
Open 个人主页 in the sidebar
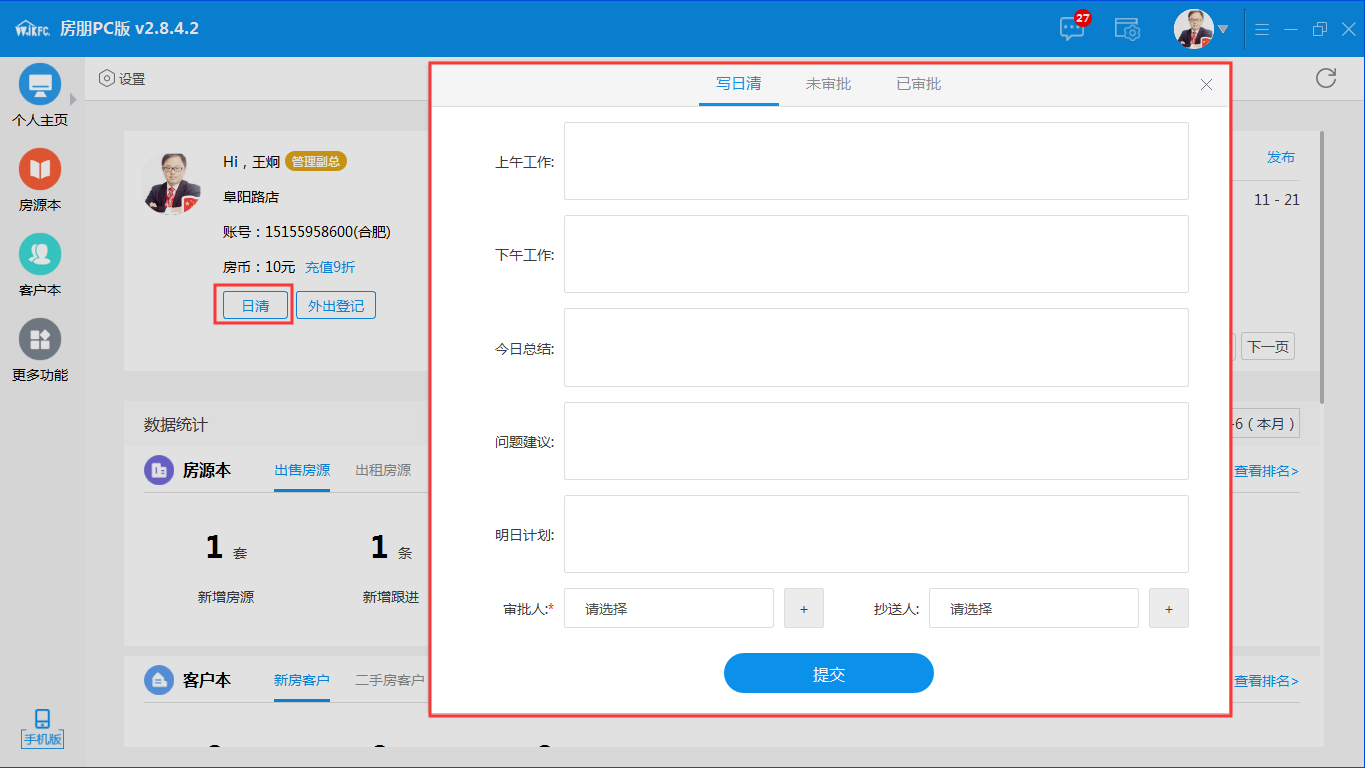tap(40, 97)
